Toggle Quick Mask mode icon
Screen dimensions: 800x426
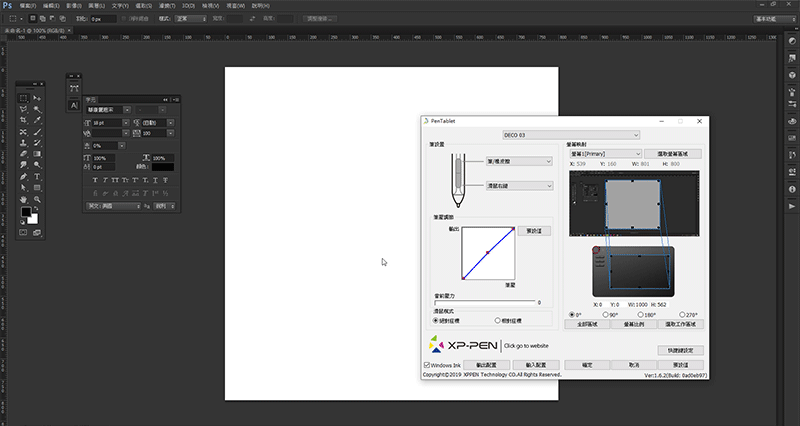point(23,233)
